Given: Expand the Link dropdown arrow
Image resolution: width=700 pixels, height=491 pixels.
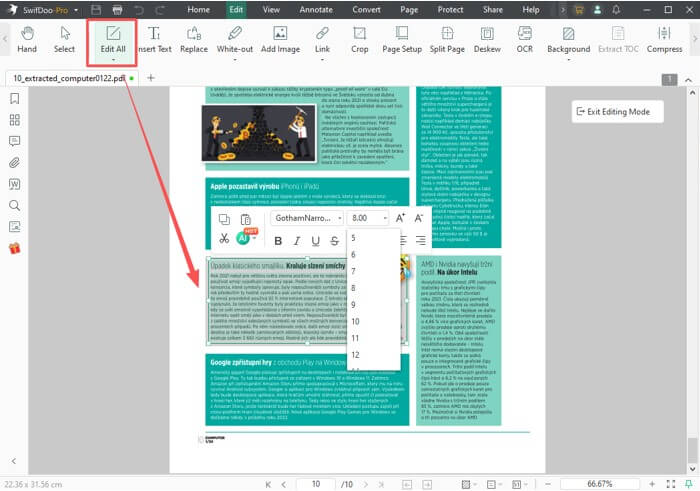Looking at the screenshot, I should coord(322,59).
